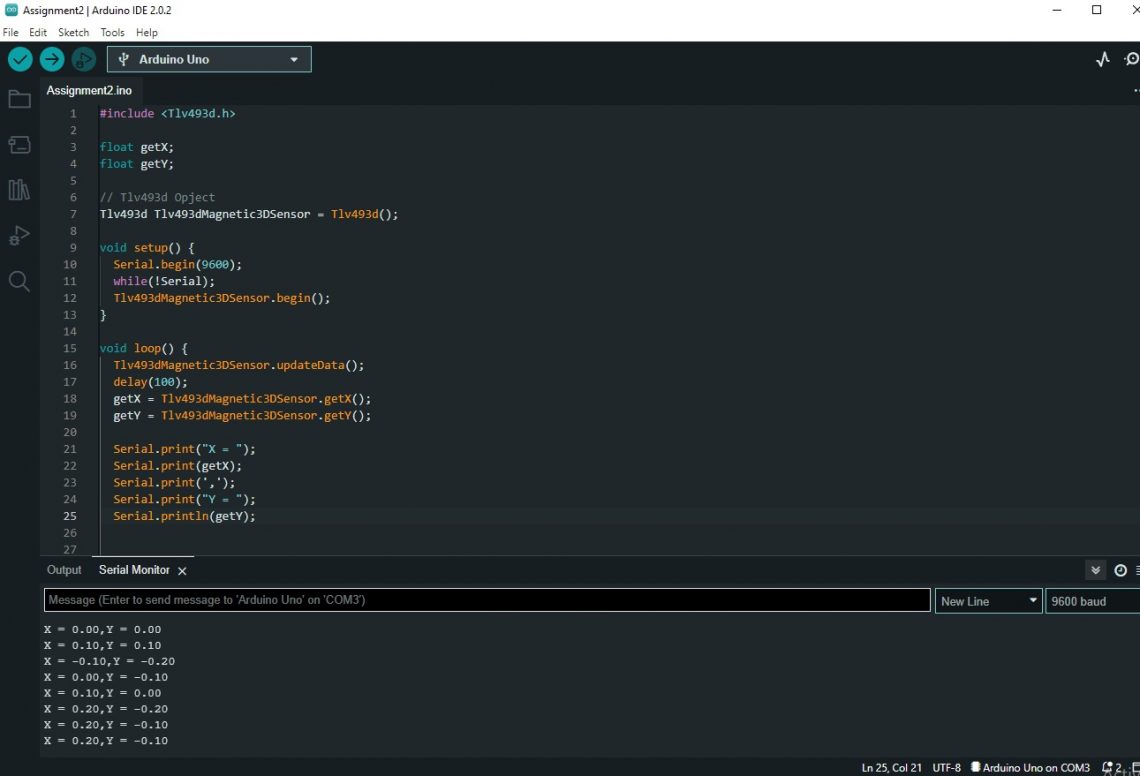Click line number 25 in the gutter
The height and width of the screenshot is (776, 1140).
coord(70,516)
